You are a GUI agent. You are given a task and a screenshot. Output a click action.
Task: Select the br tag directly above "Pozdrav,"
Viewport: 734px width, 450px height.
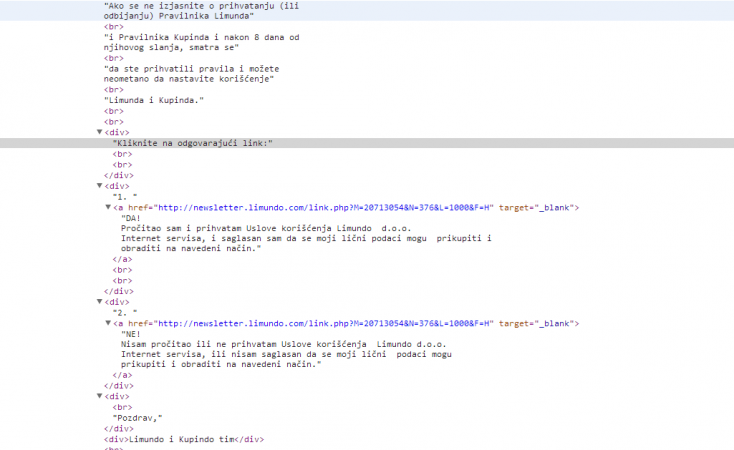[x=122, y=407]
